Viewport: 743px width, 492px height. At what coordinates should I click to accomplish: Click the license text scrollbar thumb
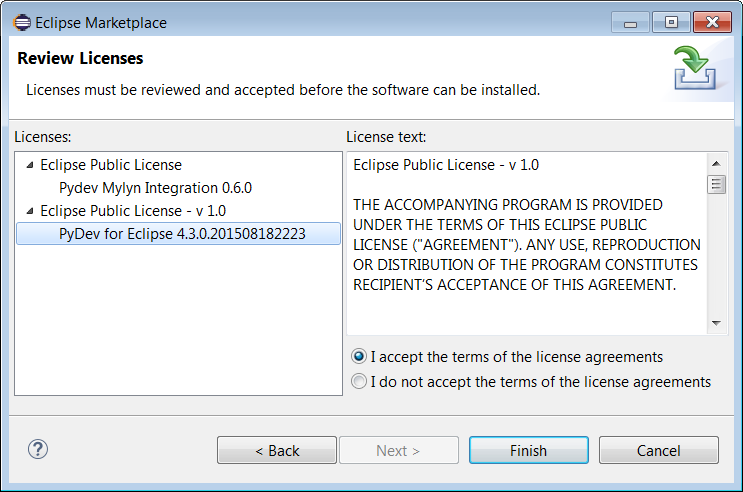pos(716,184)
